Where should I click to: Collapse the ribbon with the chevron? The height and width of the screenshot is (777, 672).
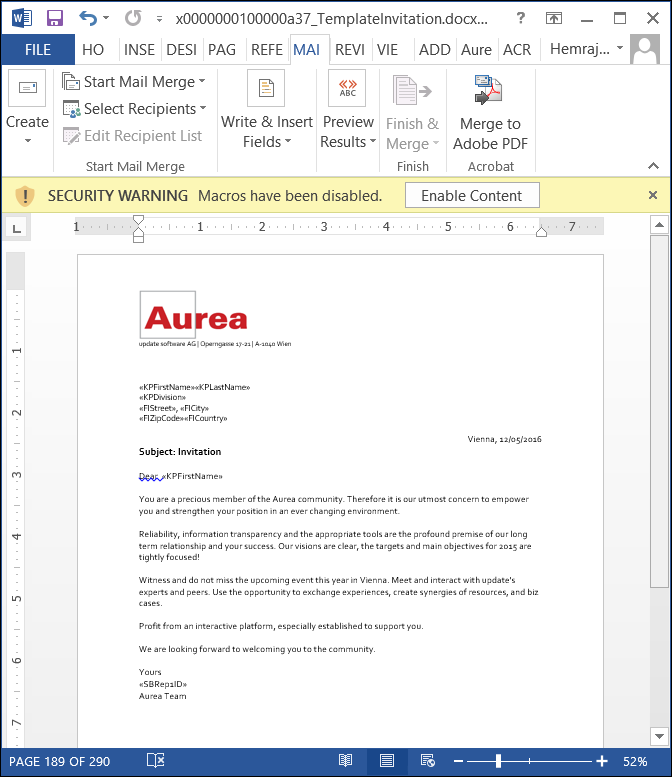(x=654, y=166)
